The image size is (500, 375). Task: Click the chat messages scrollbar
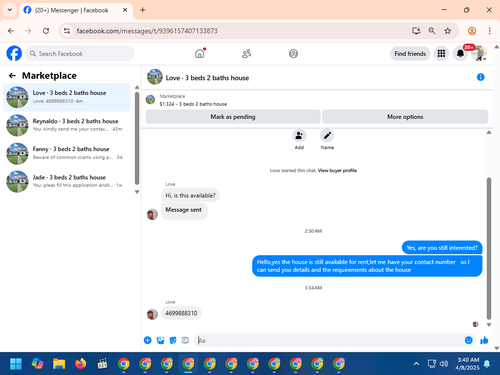489,248
